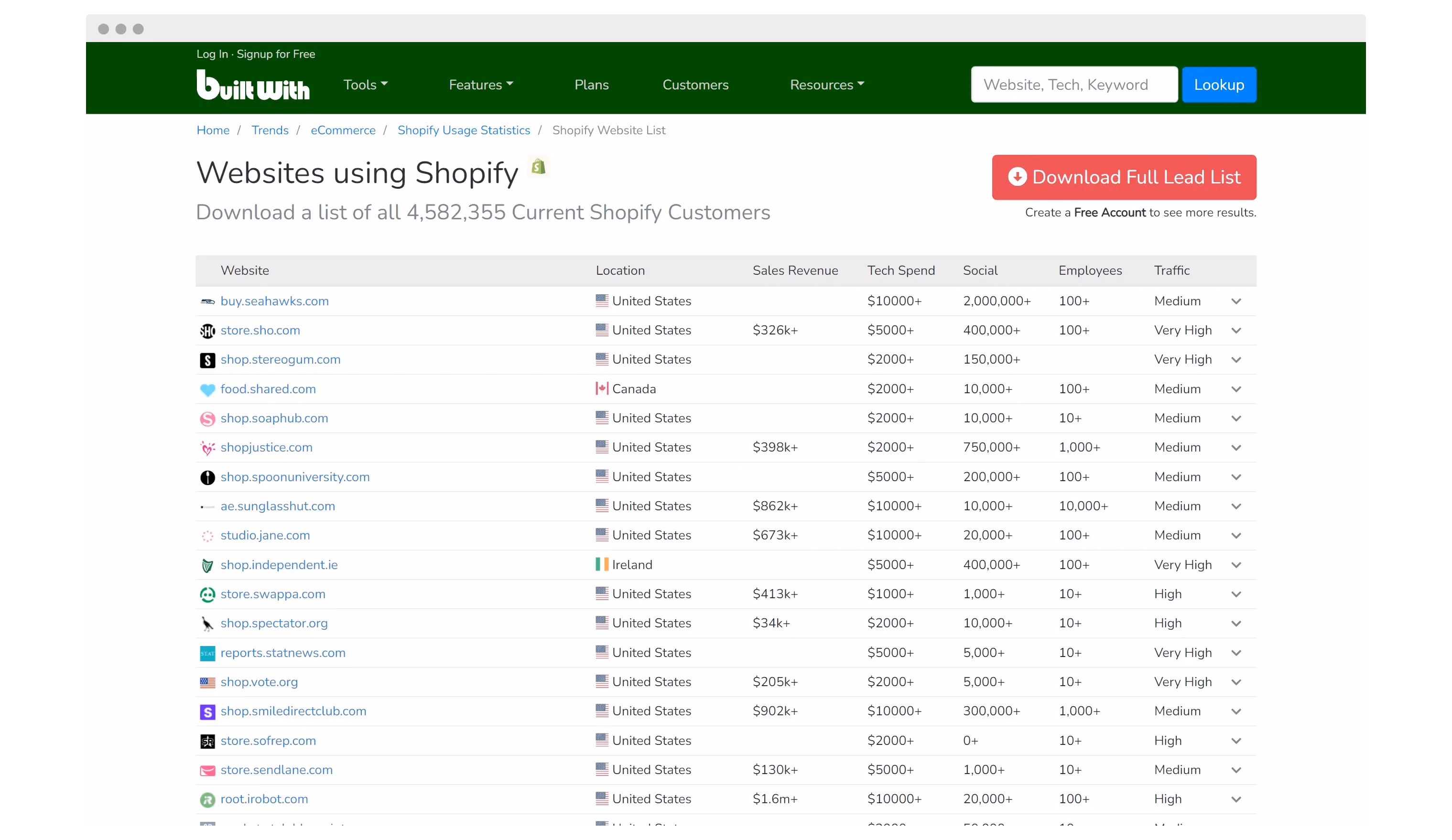The height and width of the screenshot is (840, 1452).
Task: Click the Traffic column header
Action: (x=1171, y=271)
